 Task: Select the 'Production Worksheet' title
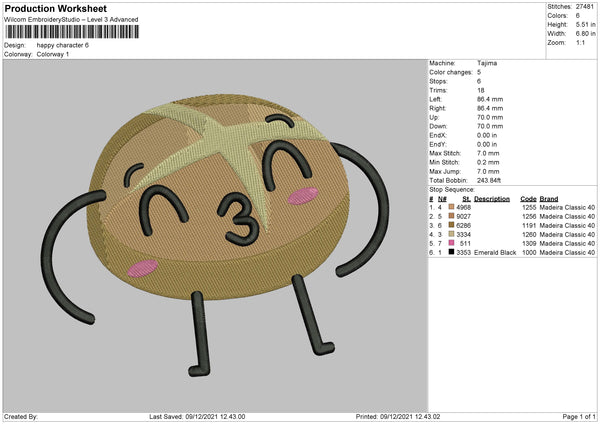tap(55, 8)
